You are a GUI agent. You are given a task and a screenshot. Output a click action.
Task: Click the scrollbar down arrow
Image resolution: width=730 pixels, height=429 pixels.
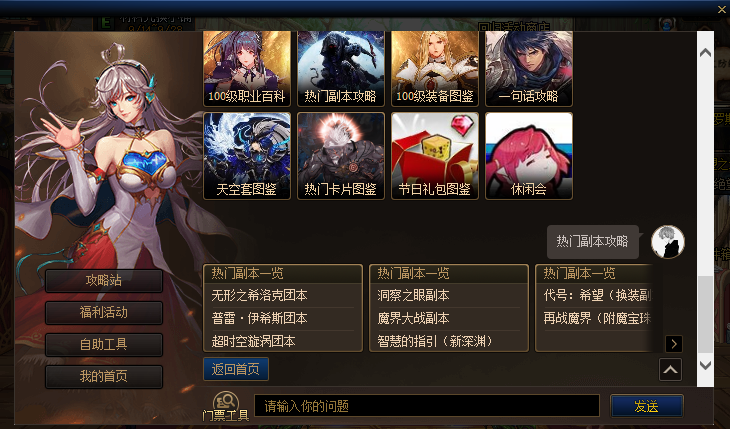coord(705,365)
